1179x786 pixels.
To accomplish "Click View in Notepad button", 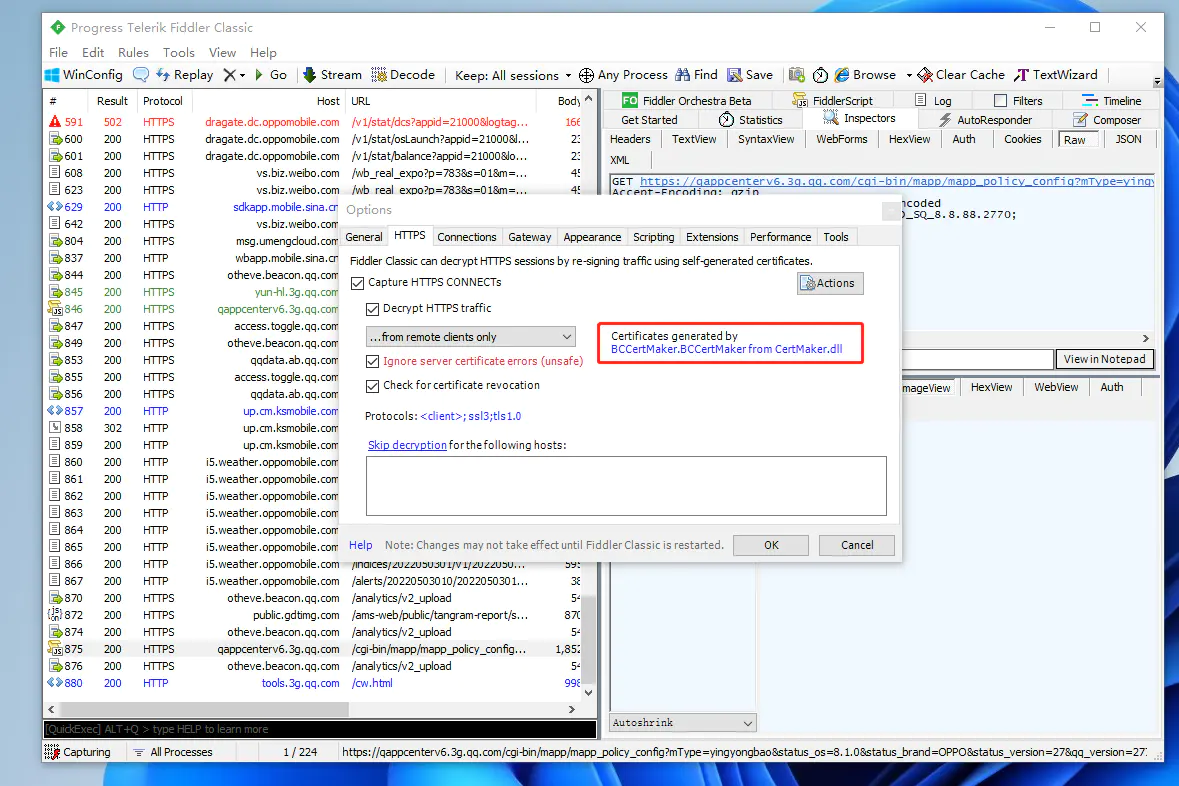I will (1104, 359).
